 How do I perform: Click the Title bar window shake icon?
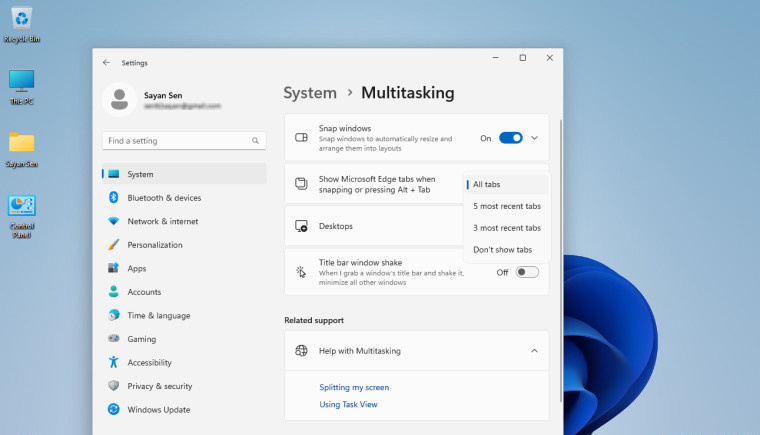click(301, 272)
